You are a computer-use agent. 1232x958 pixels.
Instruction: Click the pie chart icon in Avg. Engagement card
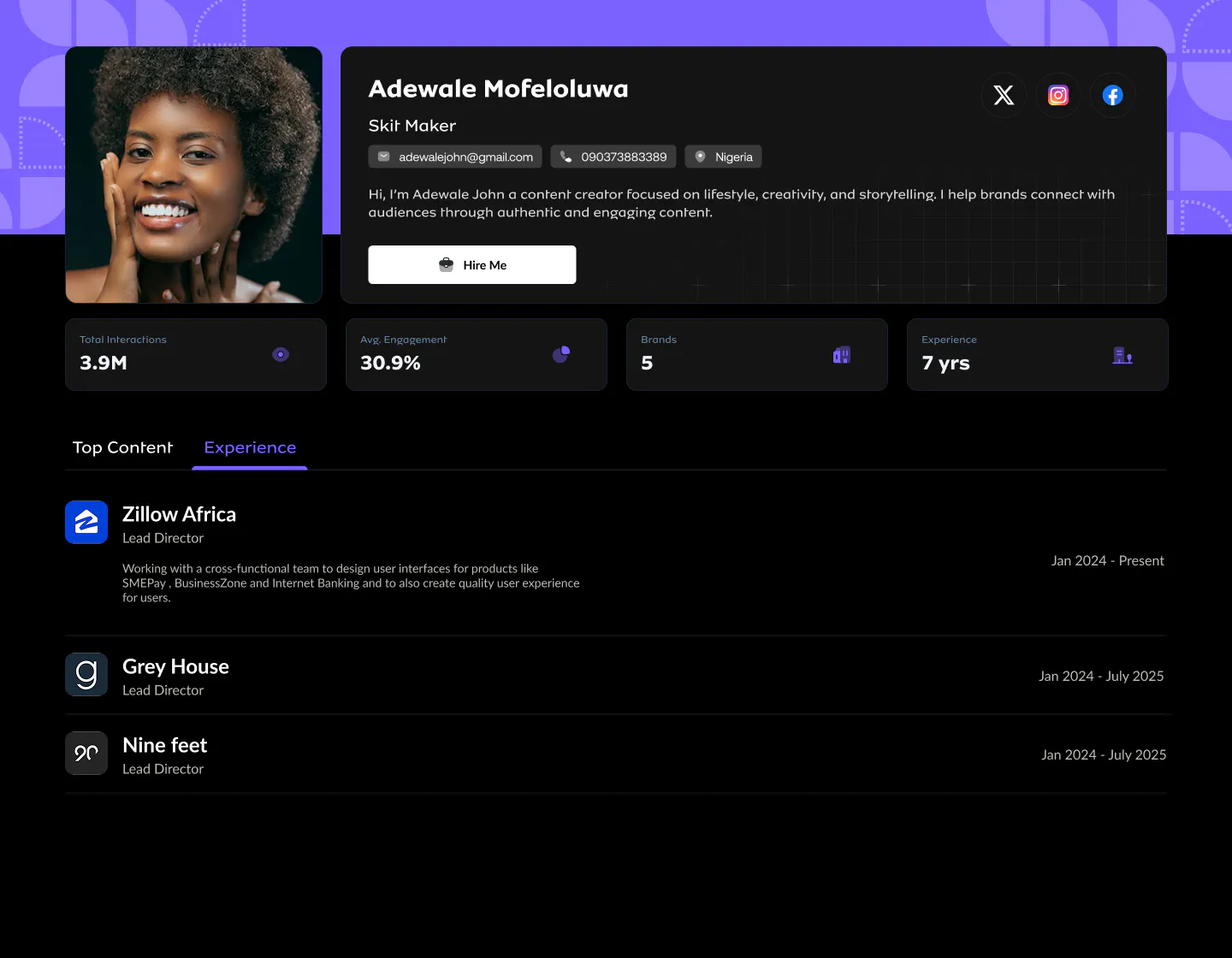coord(561,354)
